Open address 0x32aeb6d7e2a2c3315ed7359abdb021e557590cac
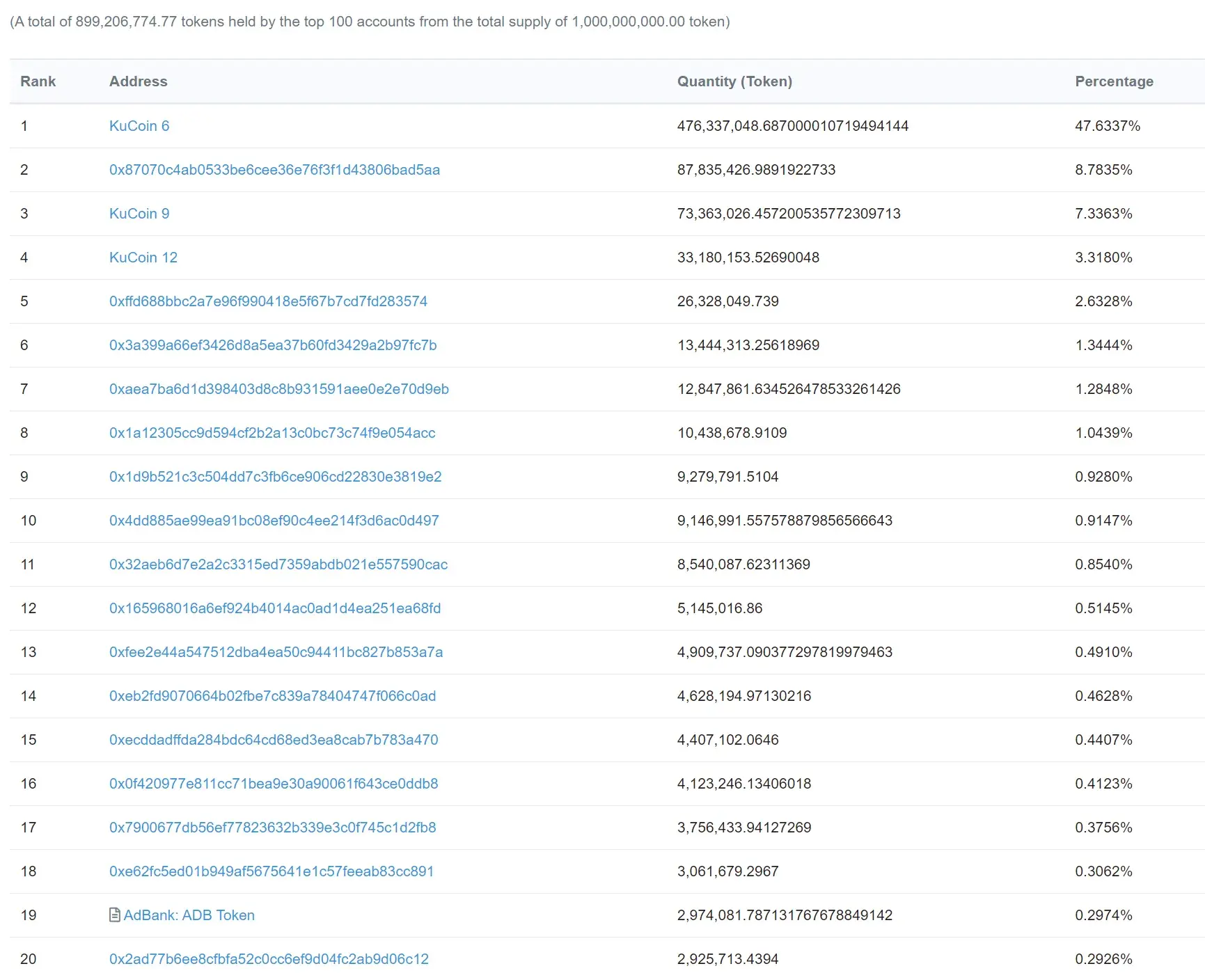The width and height of the screenshot is (1205, 980). [x=278, y=564]
